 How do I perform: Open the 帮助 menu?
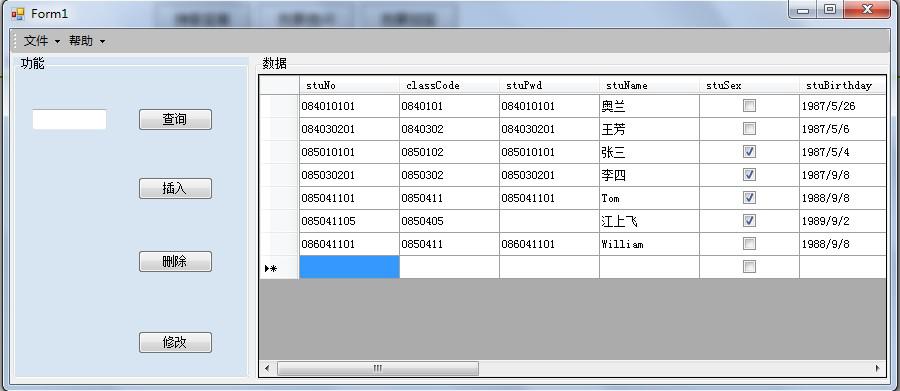(87, 41)
